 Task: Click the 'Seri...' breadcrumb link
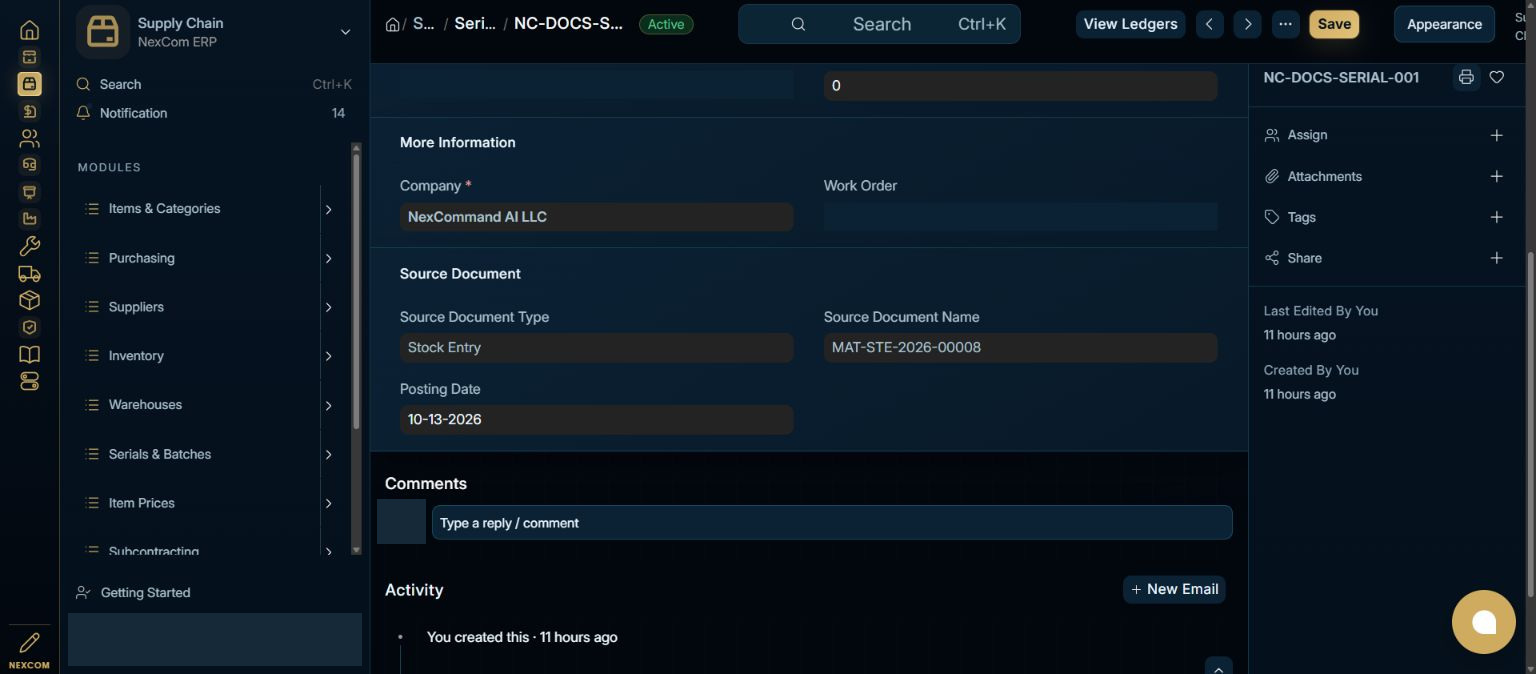(x=475, y=24)
